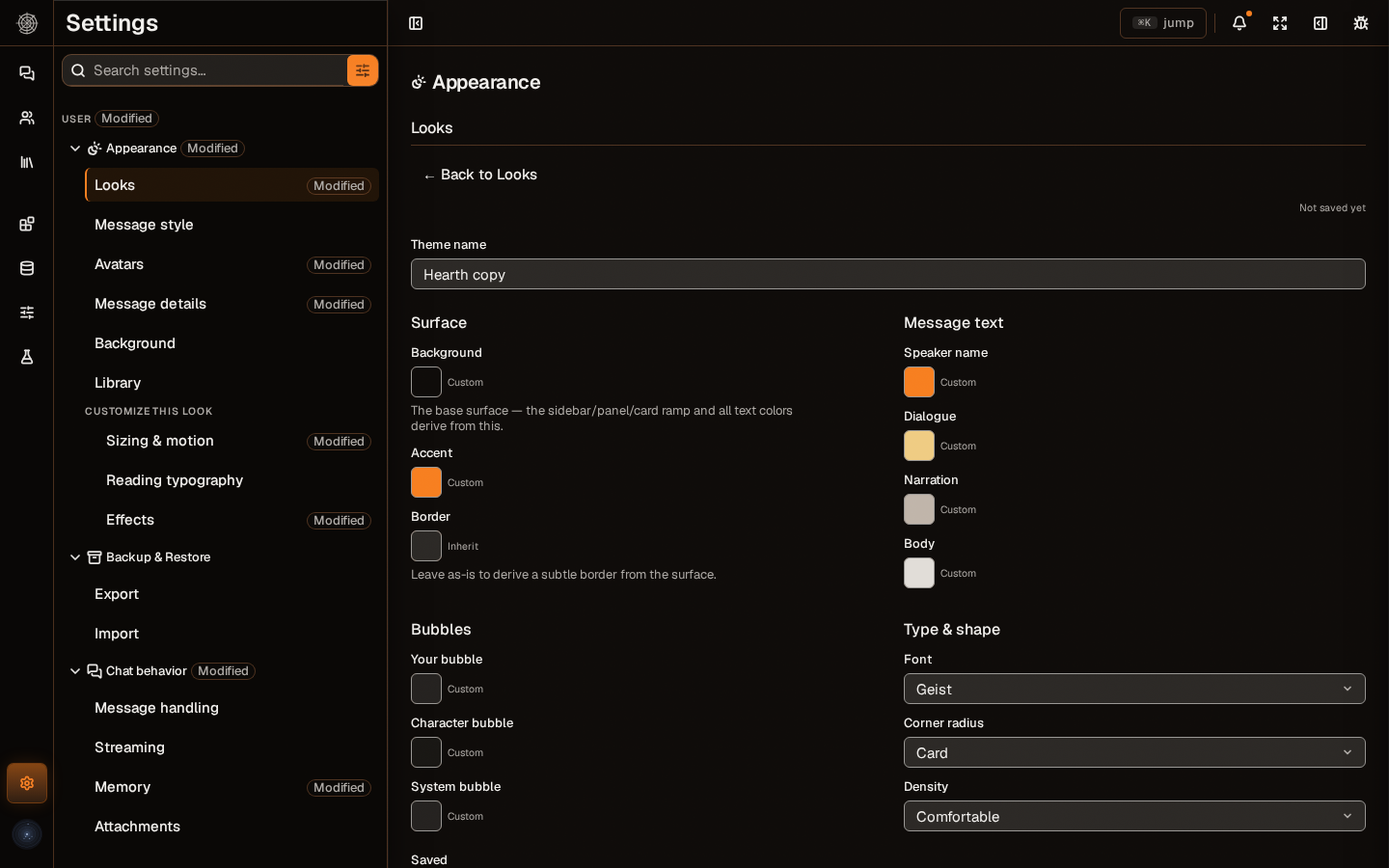Pick the System bubble color swatch
This screenshot has width=1389, height=868.
426,816
